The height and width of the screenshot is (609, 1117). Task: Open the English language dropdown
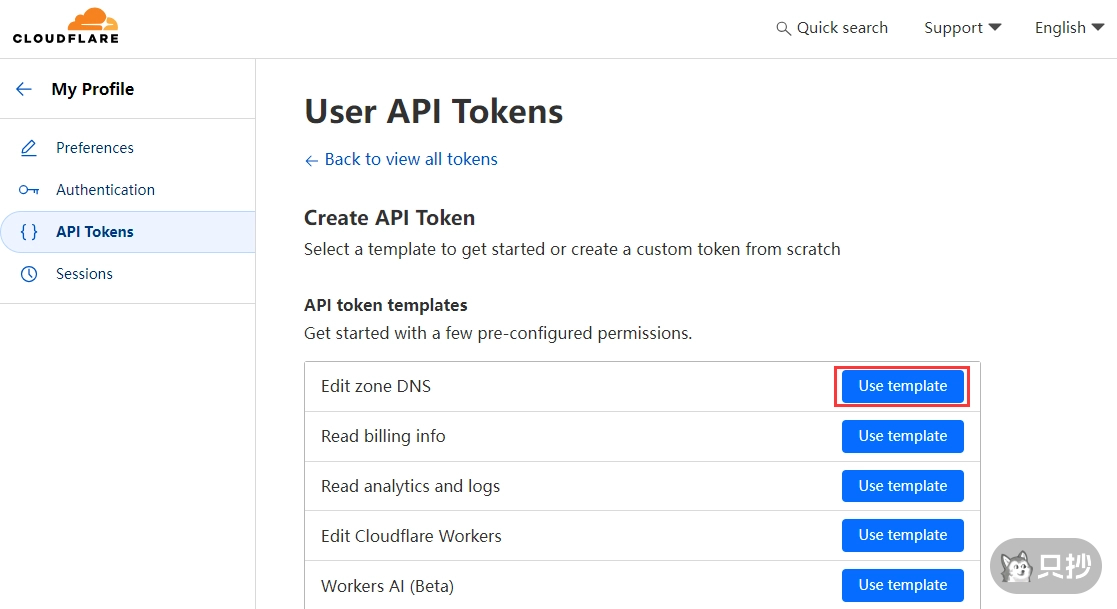tap(1069, 28)
